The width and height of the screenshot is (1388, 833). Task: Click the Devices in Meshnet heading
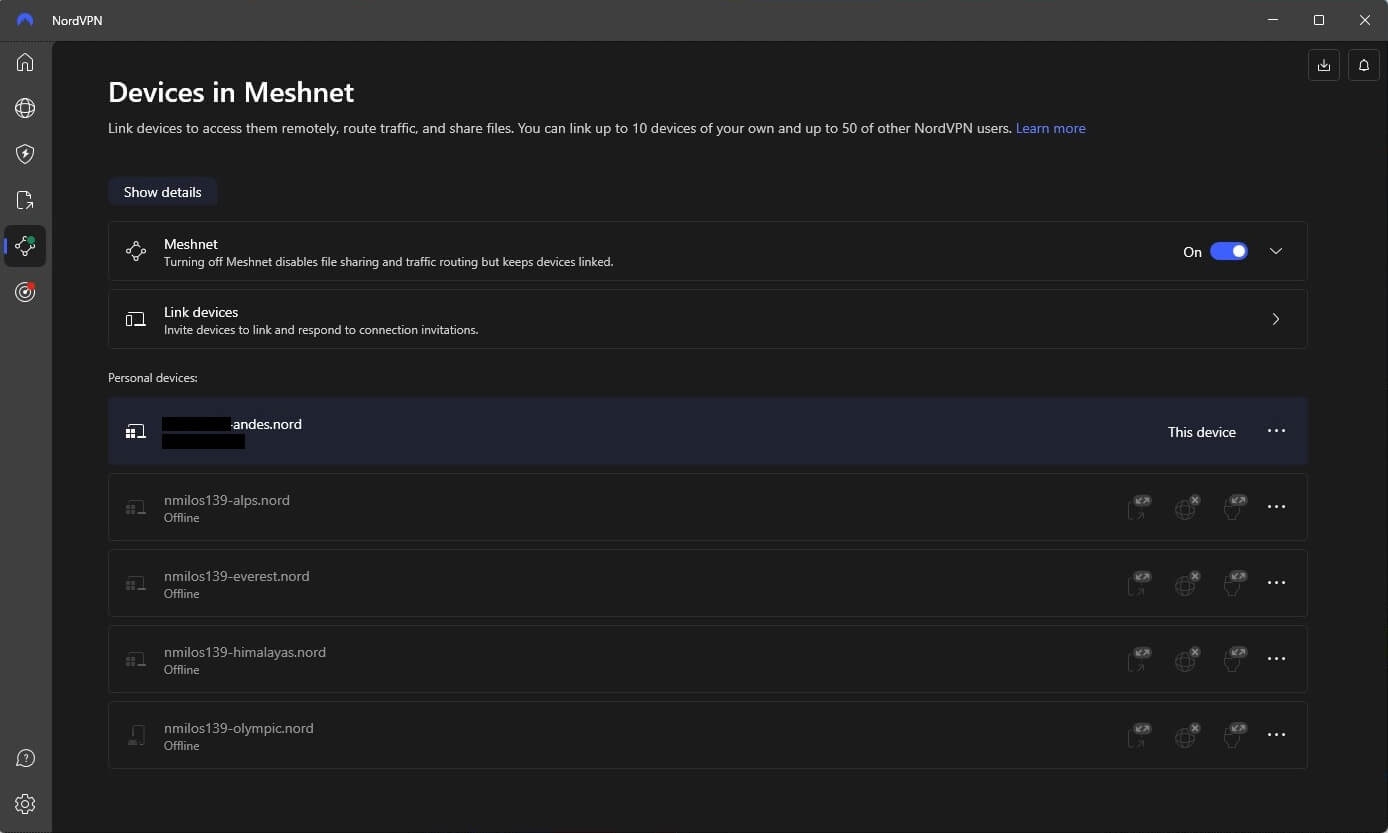pyautogui.click(x=231, y=92)
